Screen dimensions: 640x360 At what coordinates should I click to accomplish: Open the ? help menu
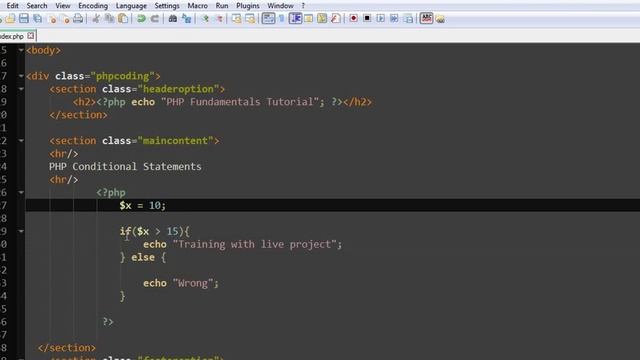pos(303,6)
